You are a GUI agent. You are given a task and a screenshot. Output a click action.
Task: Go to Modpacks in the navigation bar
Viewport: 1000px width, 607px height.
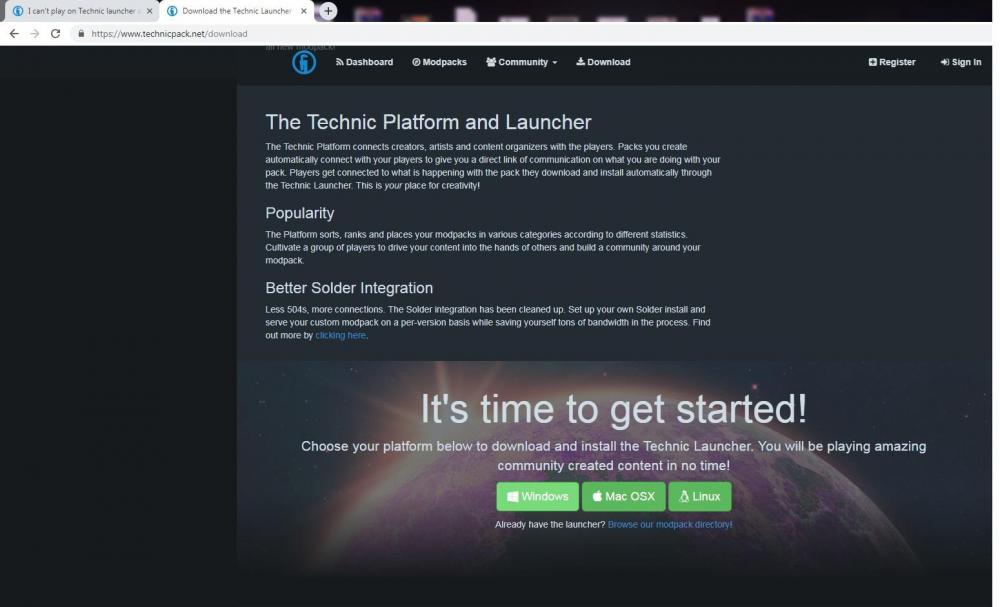(439, 62)
